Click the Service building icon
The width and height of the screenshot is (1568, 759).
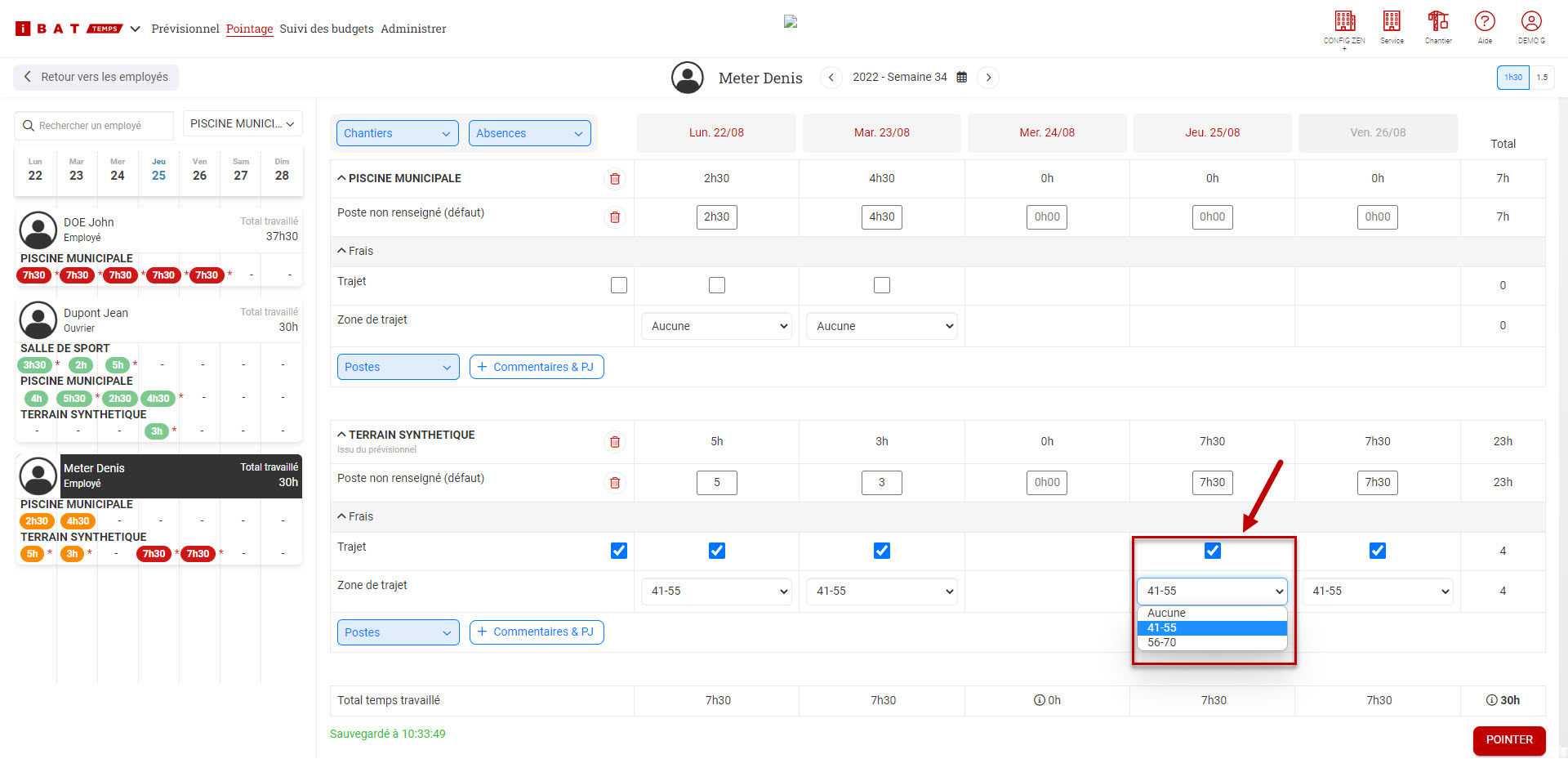1392,22
